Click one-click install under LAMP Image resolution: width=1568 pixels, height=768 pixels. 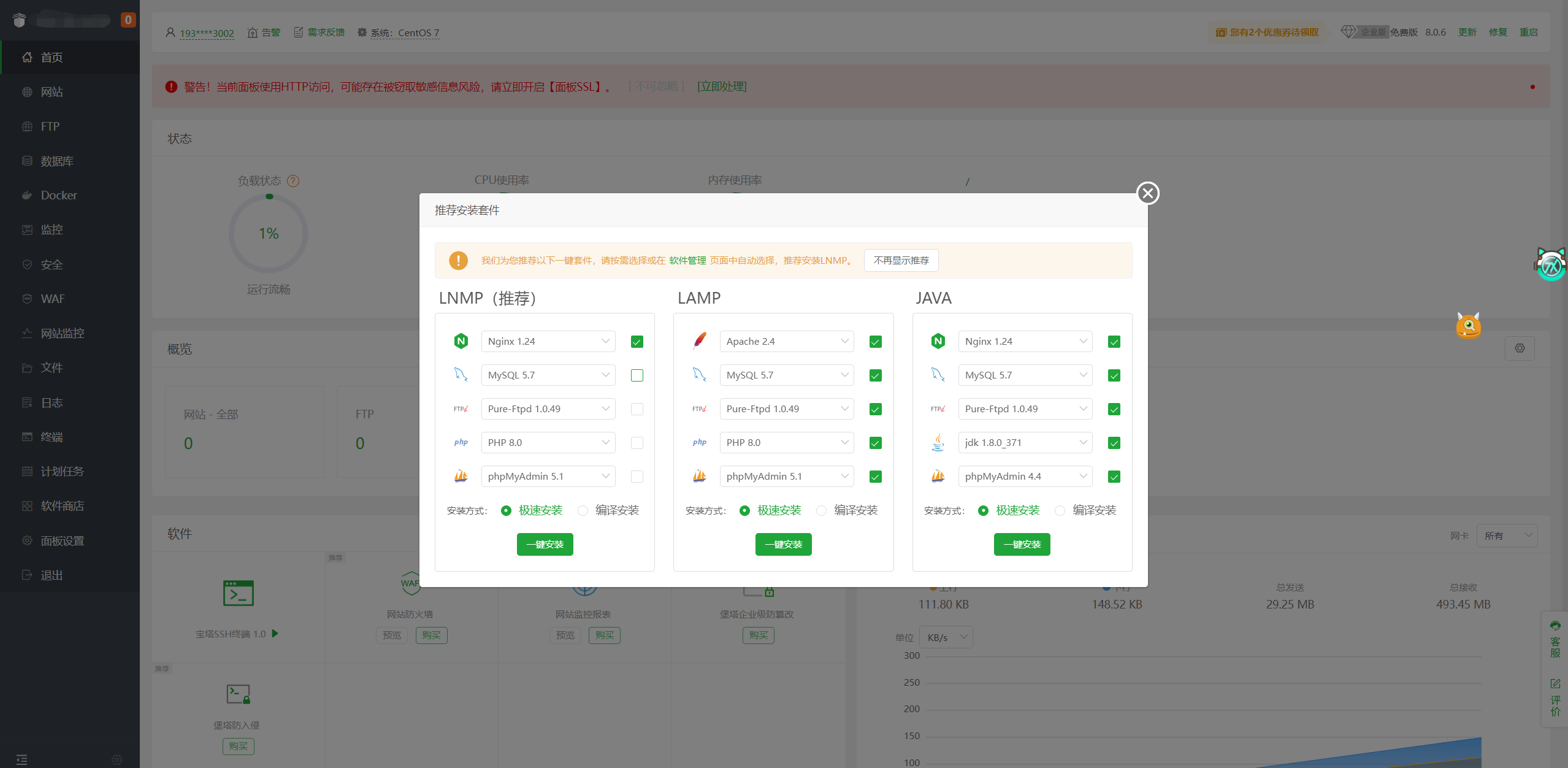783,544
